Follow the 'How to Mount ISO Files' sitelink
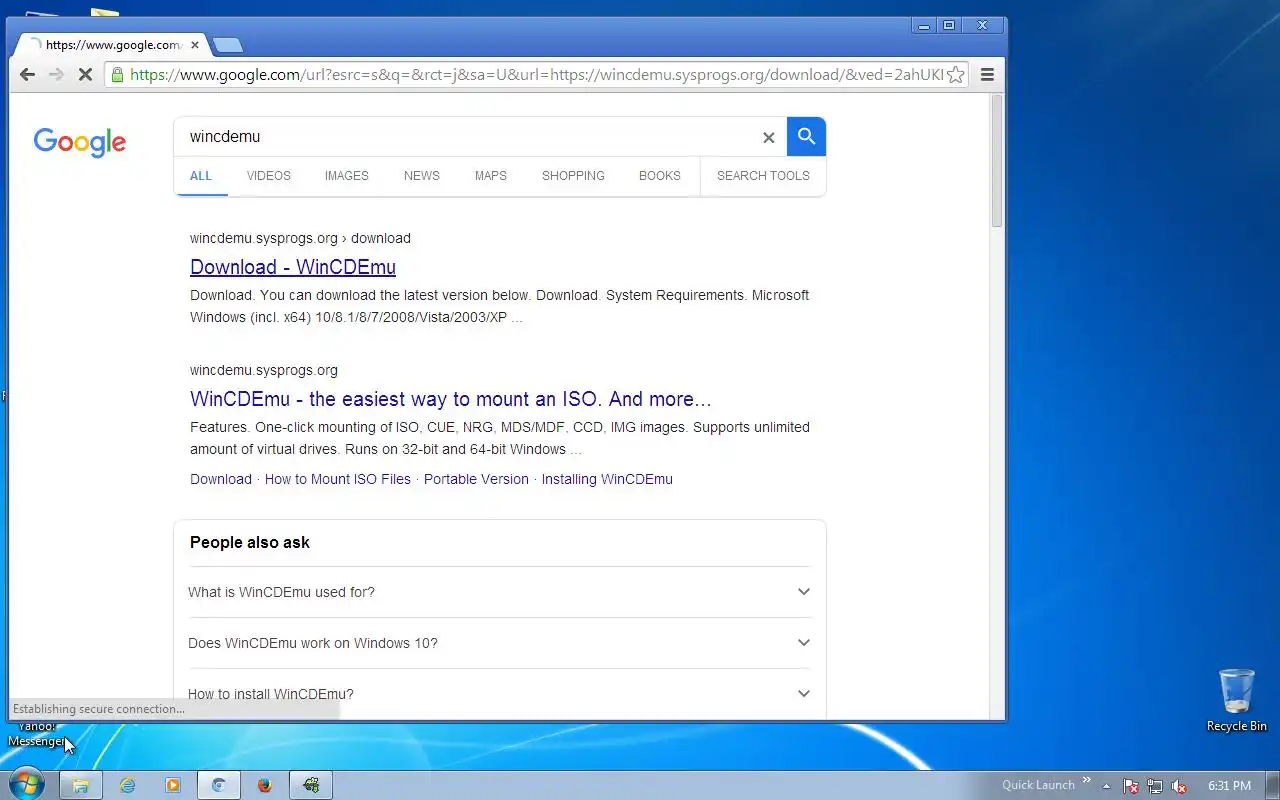Screen dimensions: 1280x800 (x=338, y=479)
